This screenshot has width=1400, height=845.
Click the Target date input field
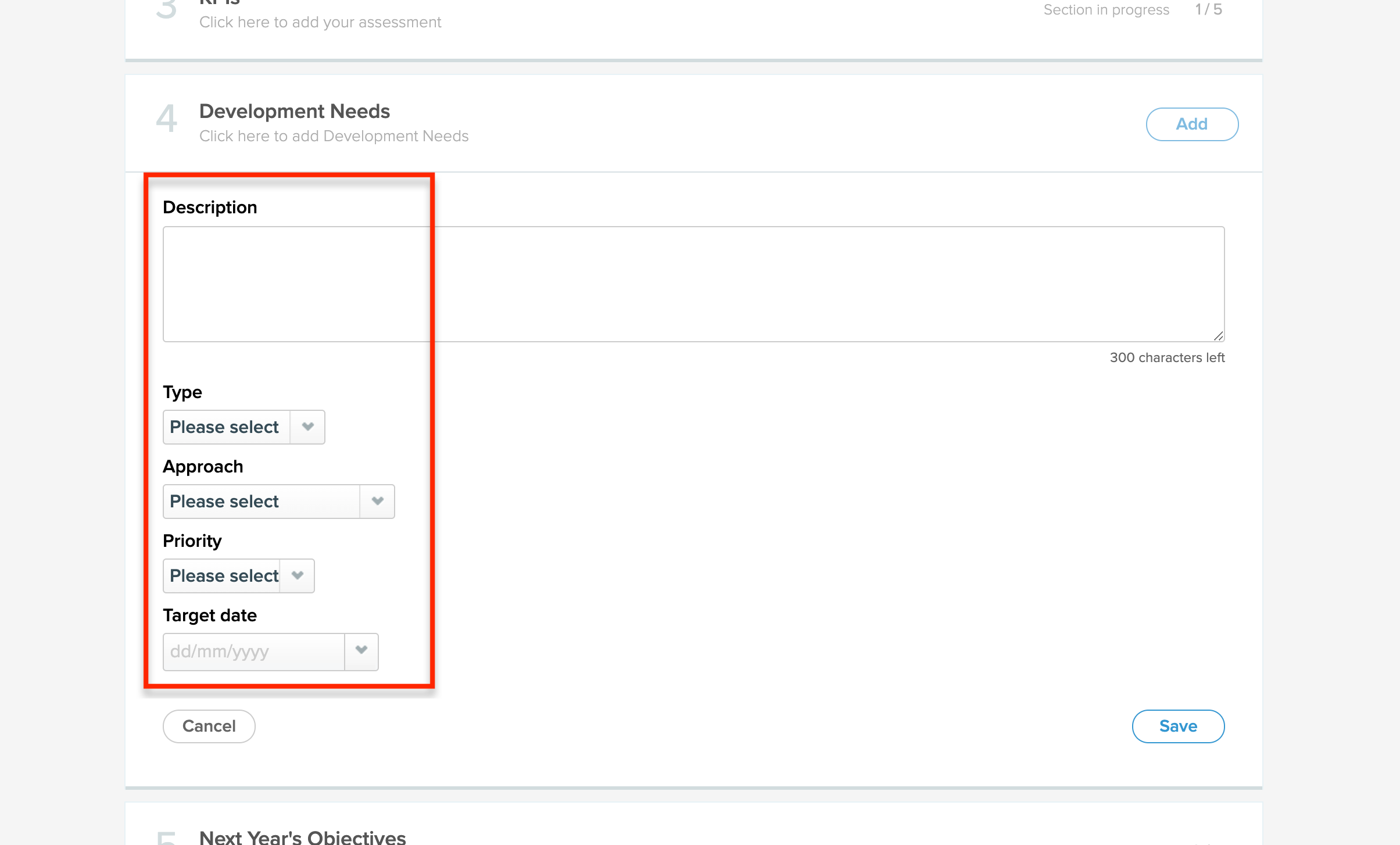tap(254, 651)
